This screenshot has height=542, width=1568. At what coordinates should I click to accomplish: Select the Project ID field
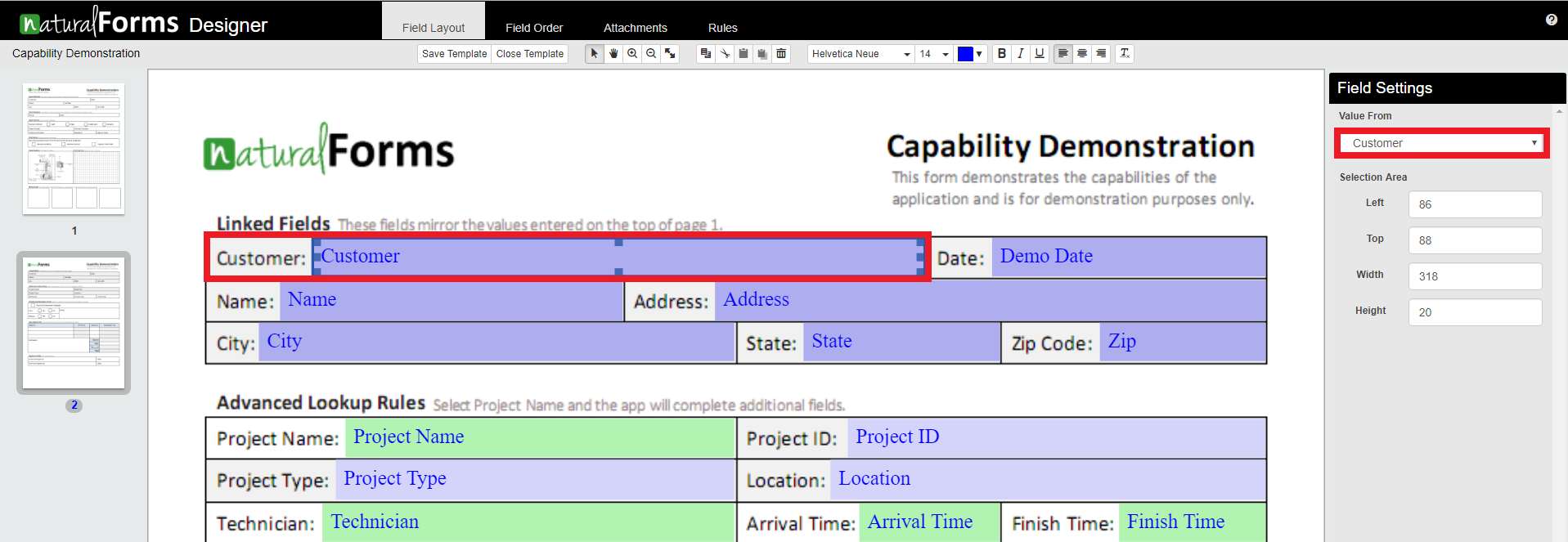[x=1057, y=437]
